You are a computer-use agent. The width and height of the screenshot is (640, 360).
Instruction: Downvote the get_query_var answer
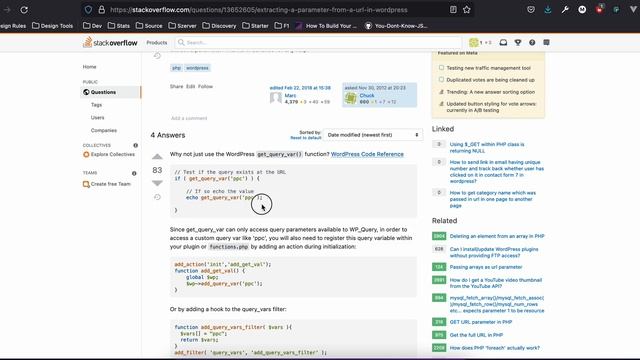coord(157,183)
